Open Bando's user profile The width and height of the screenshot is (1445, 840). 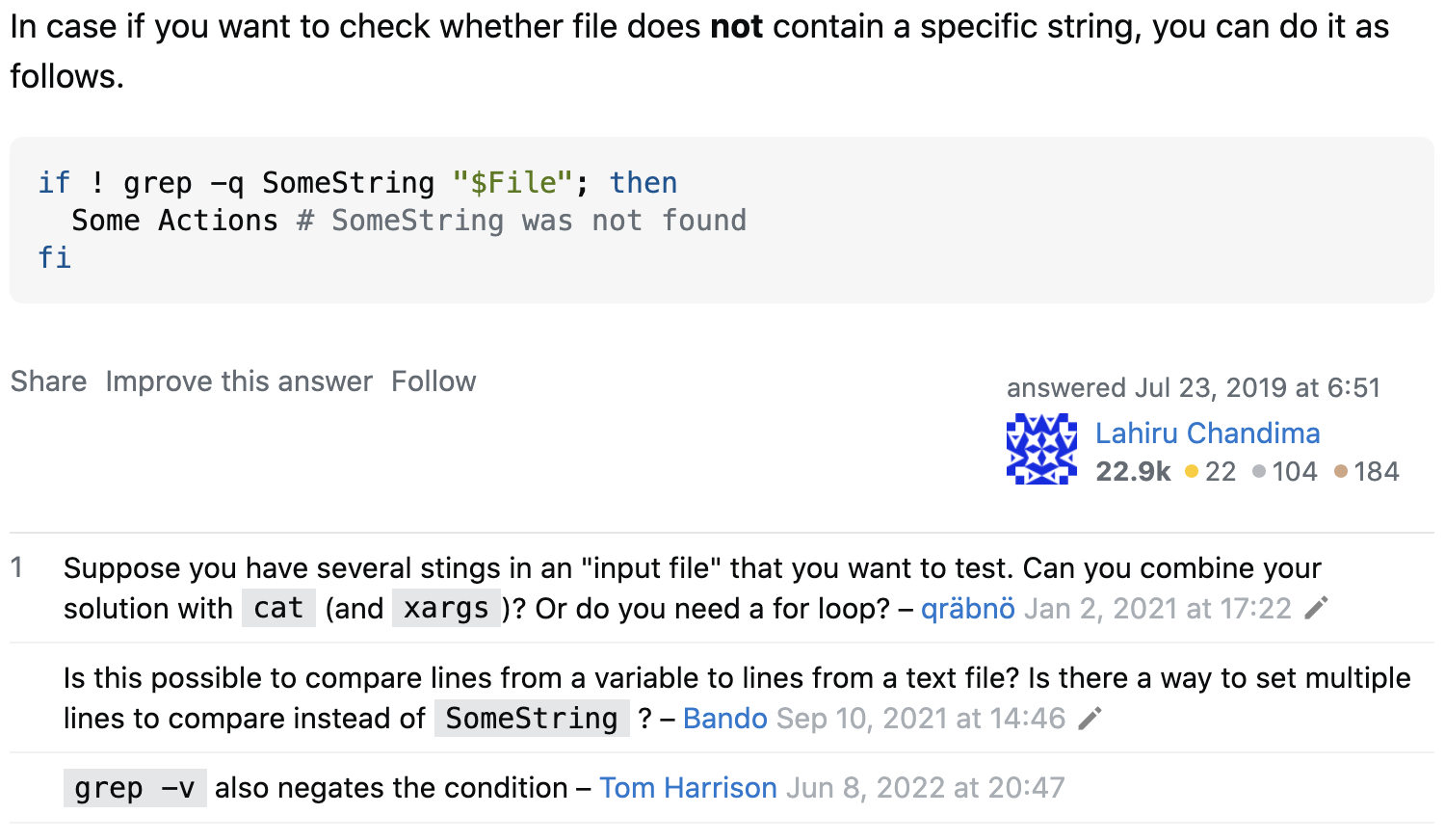tap(725, 719)
